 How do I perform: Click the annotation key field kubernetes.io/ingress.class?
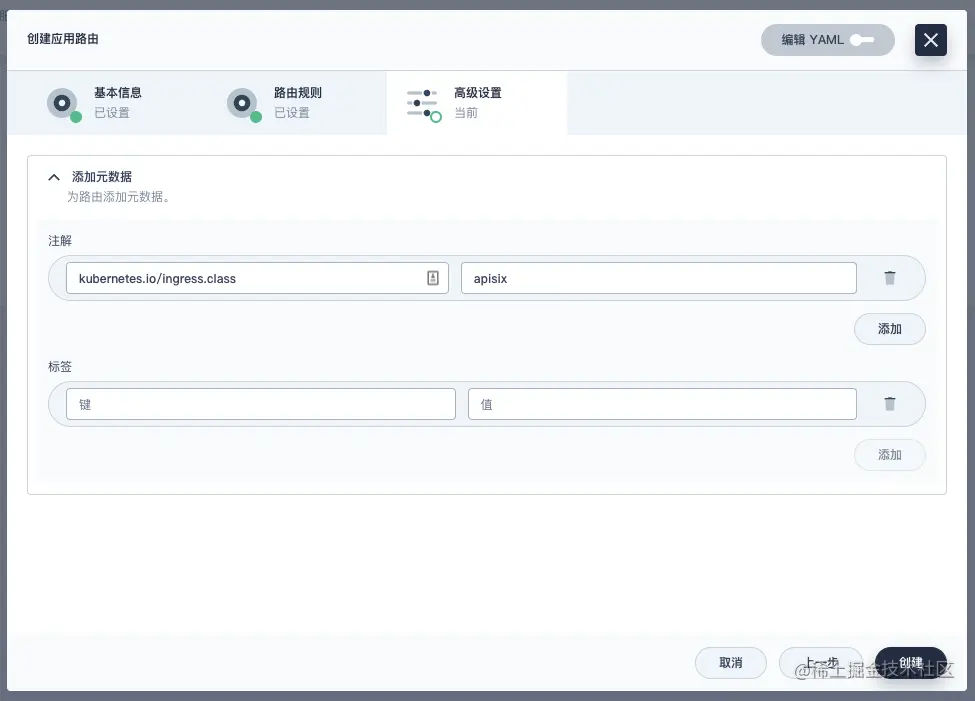pyautogui.click(x=257, y=278)
